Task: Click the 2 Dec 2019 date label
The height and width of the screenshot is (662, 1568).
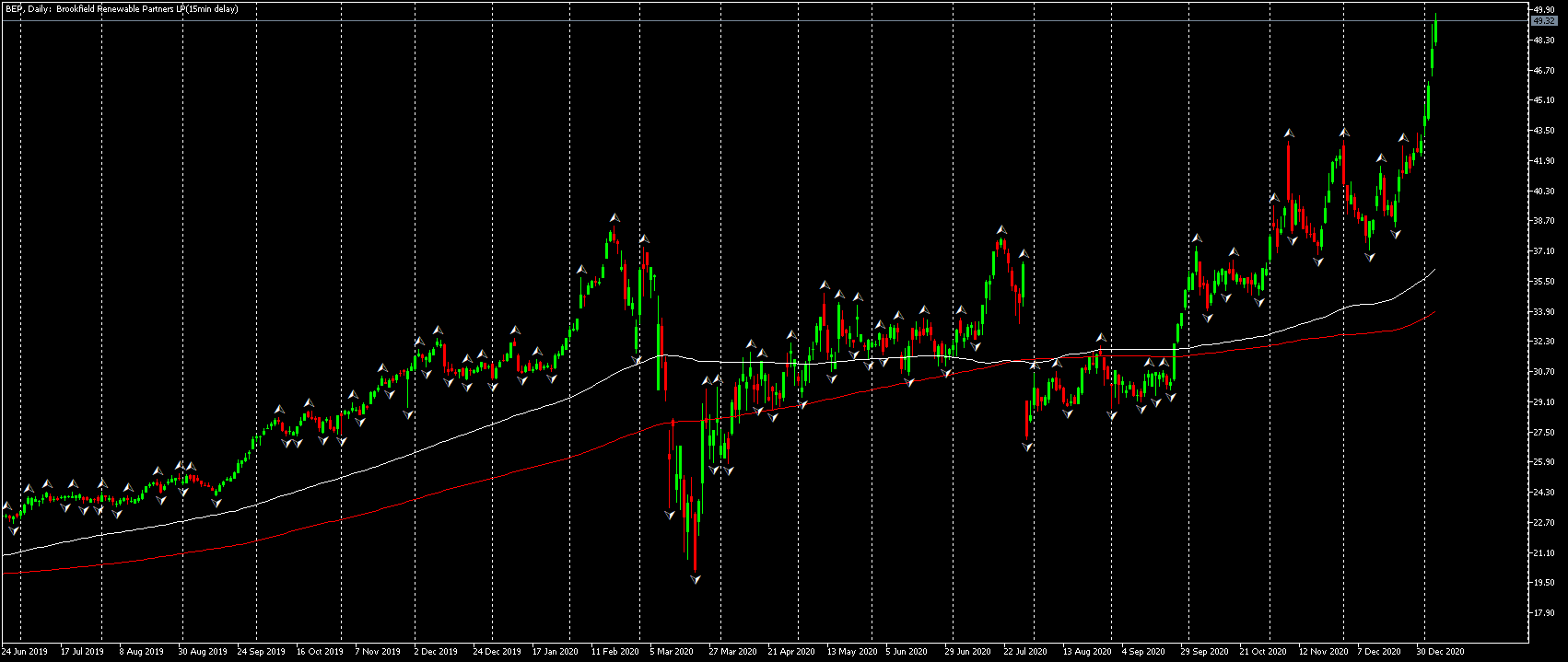Action: pyautogui.click(x=436, y=651)
